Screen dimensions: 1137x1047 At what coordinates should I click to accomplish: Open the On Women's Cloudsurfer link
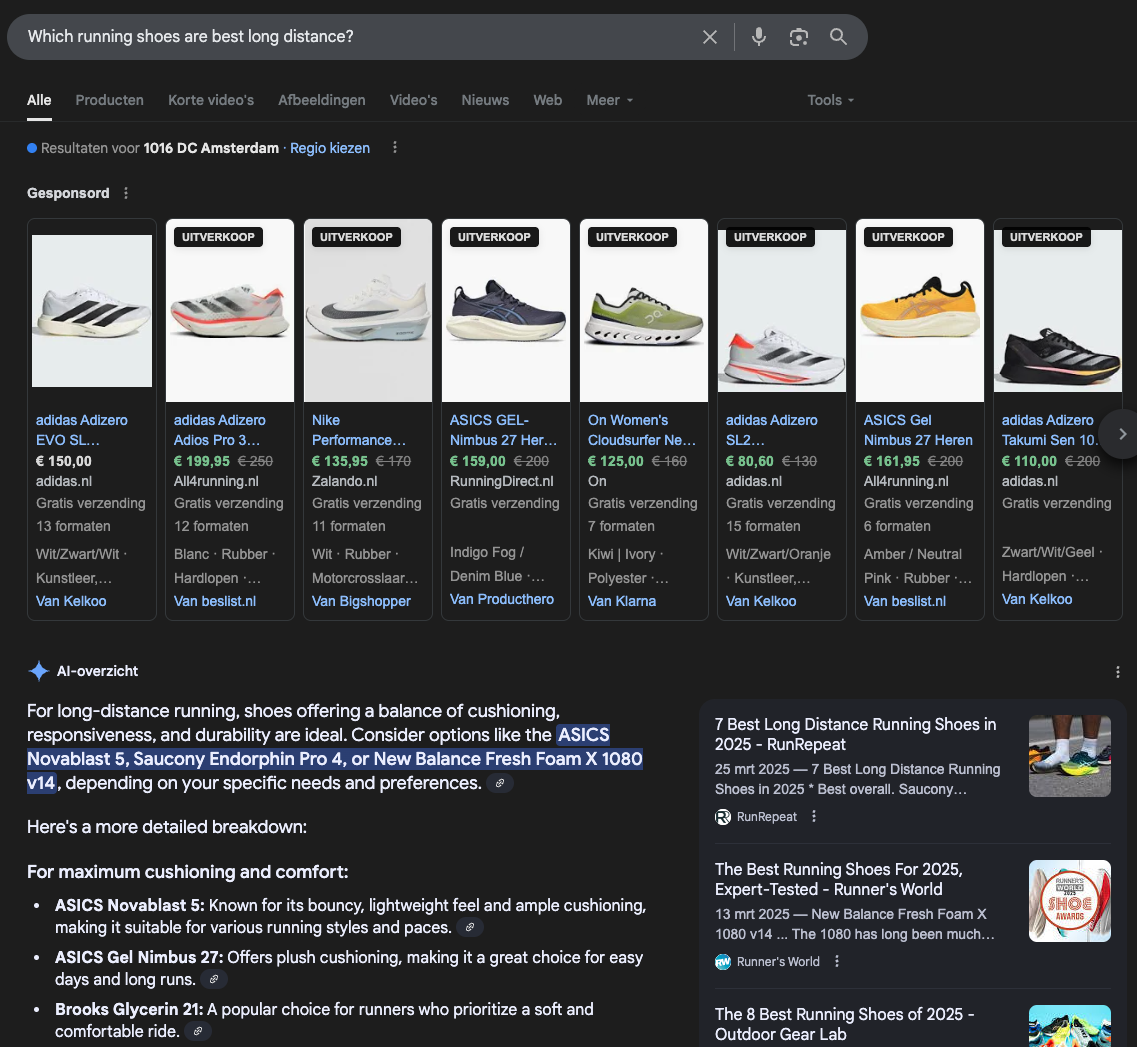coord(642,430)
